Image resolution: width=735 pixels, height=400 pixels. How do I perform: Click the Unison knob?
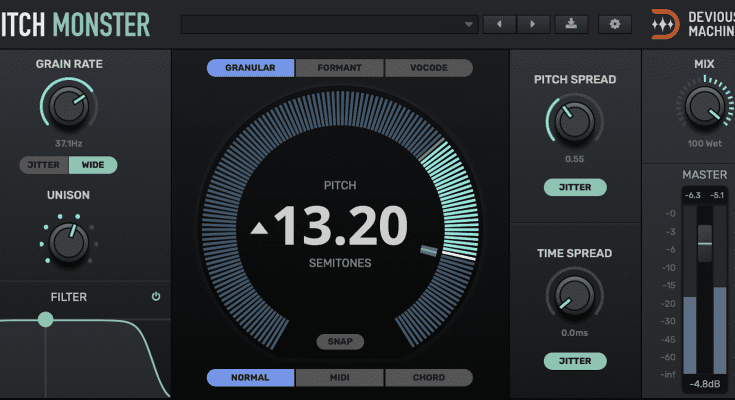66,240
